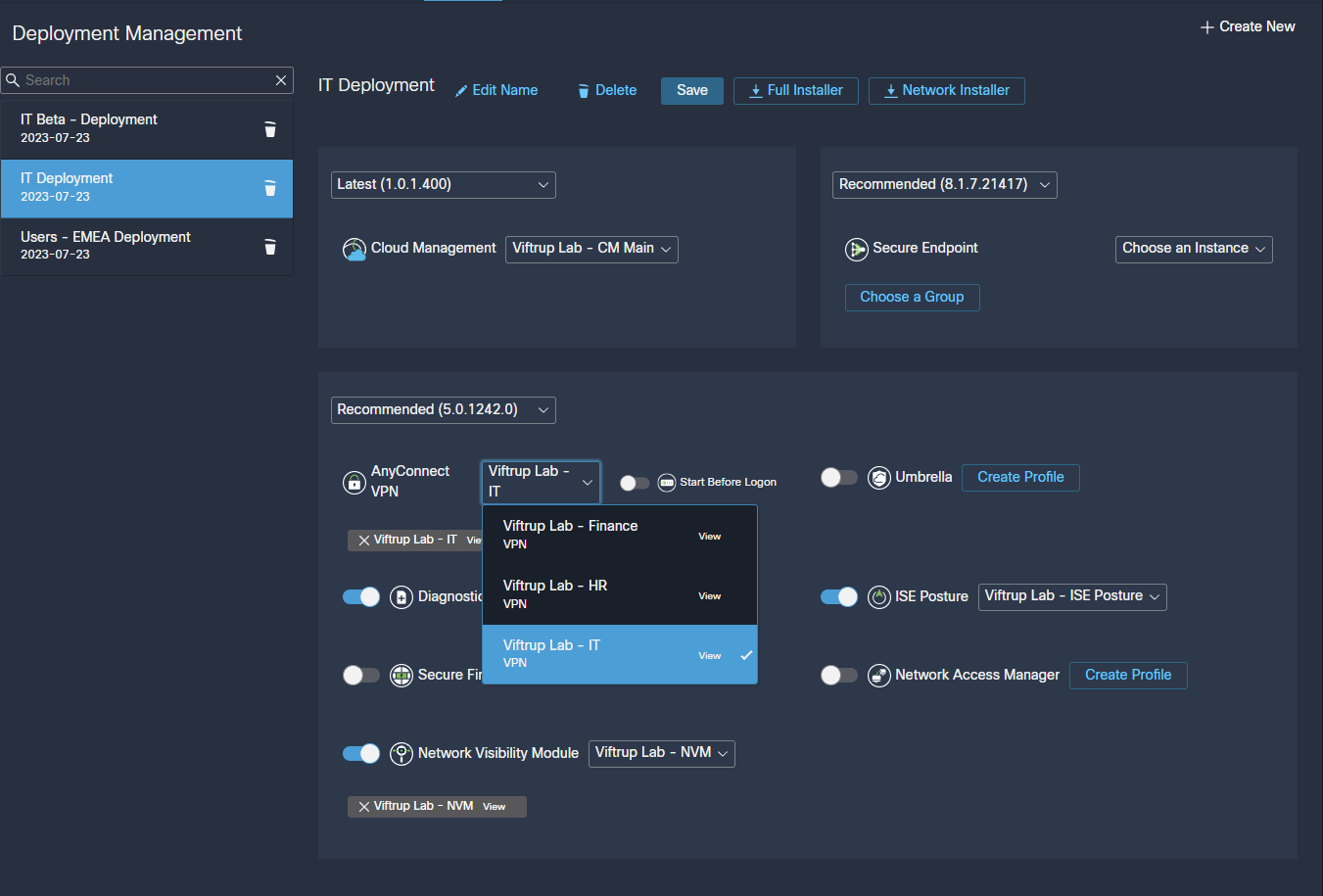
Task: Open the Viftrup Lab - ISE Posture dropdown
Action: [x=1071, y=596]
